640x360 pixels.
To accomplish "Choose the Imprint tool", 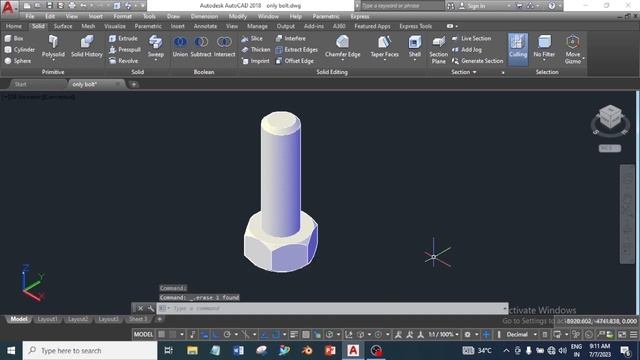I will pos(256,61).
